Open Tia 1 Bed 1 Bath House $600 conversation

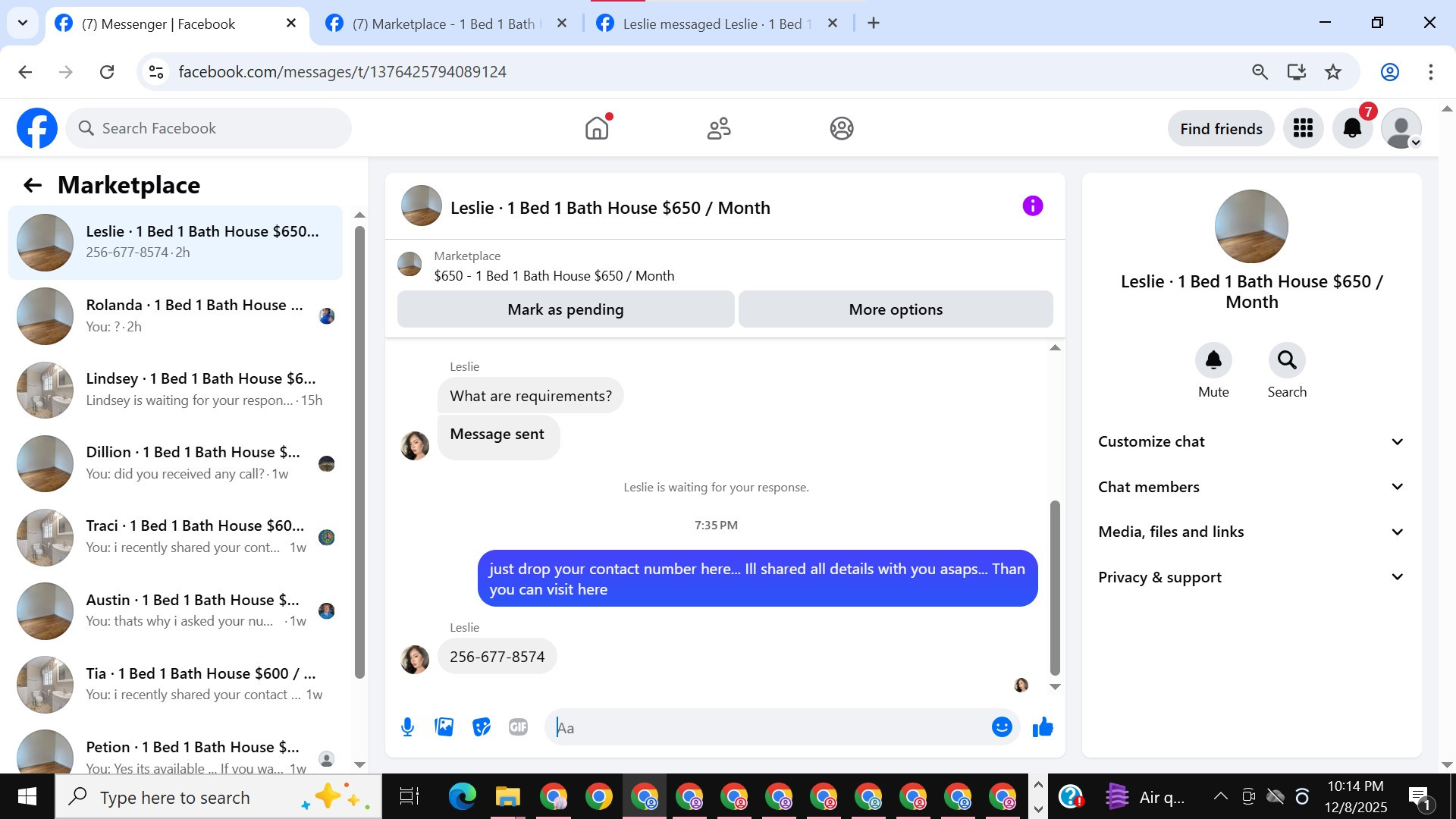click(175, 684)
